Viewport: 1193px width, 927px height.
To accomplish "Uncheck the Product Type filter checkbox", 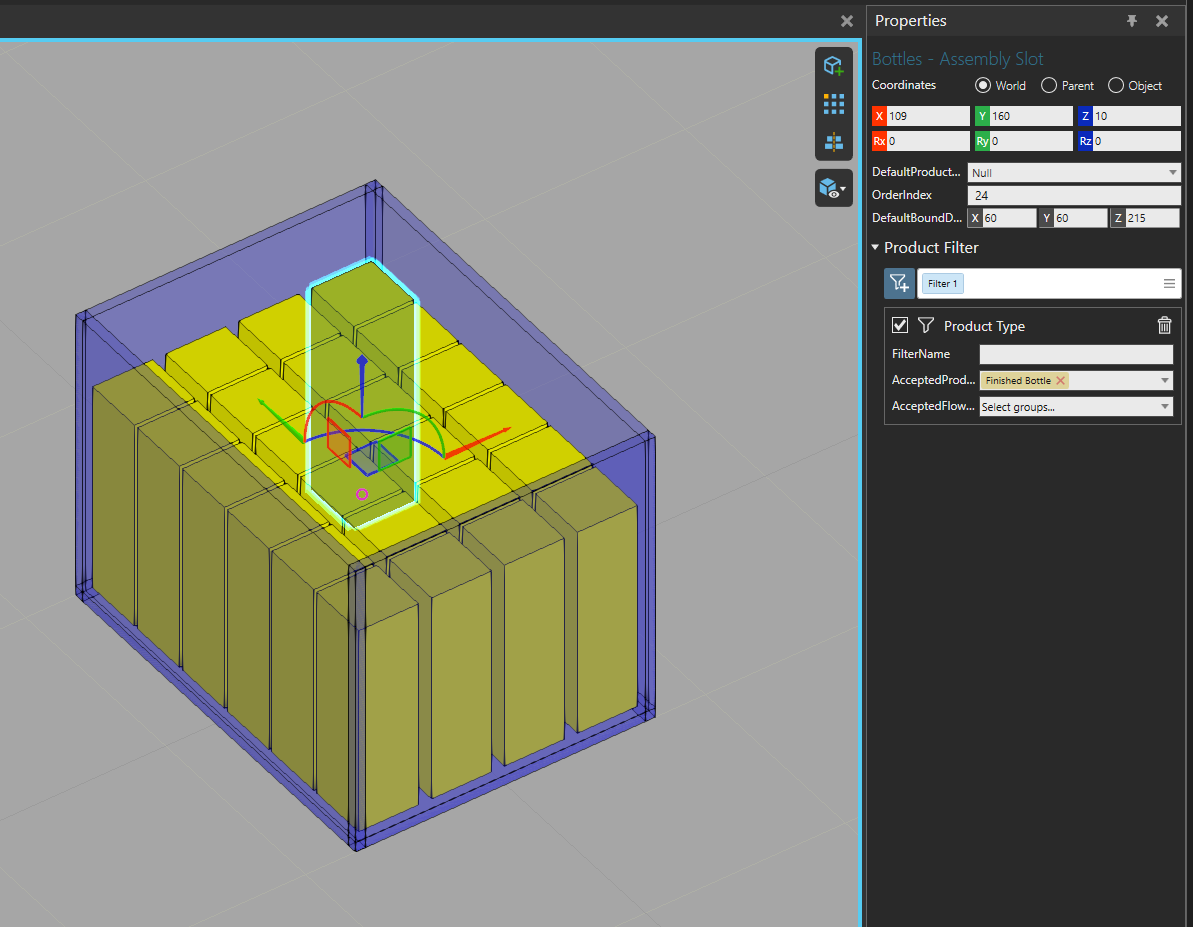I will click(x=900, y=325).
